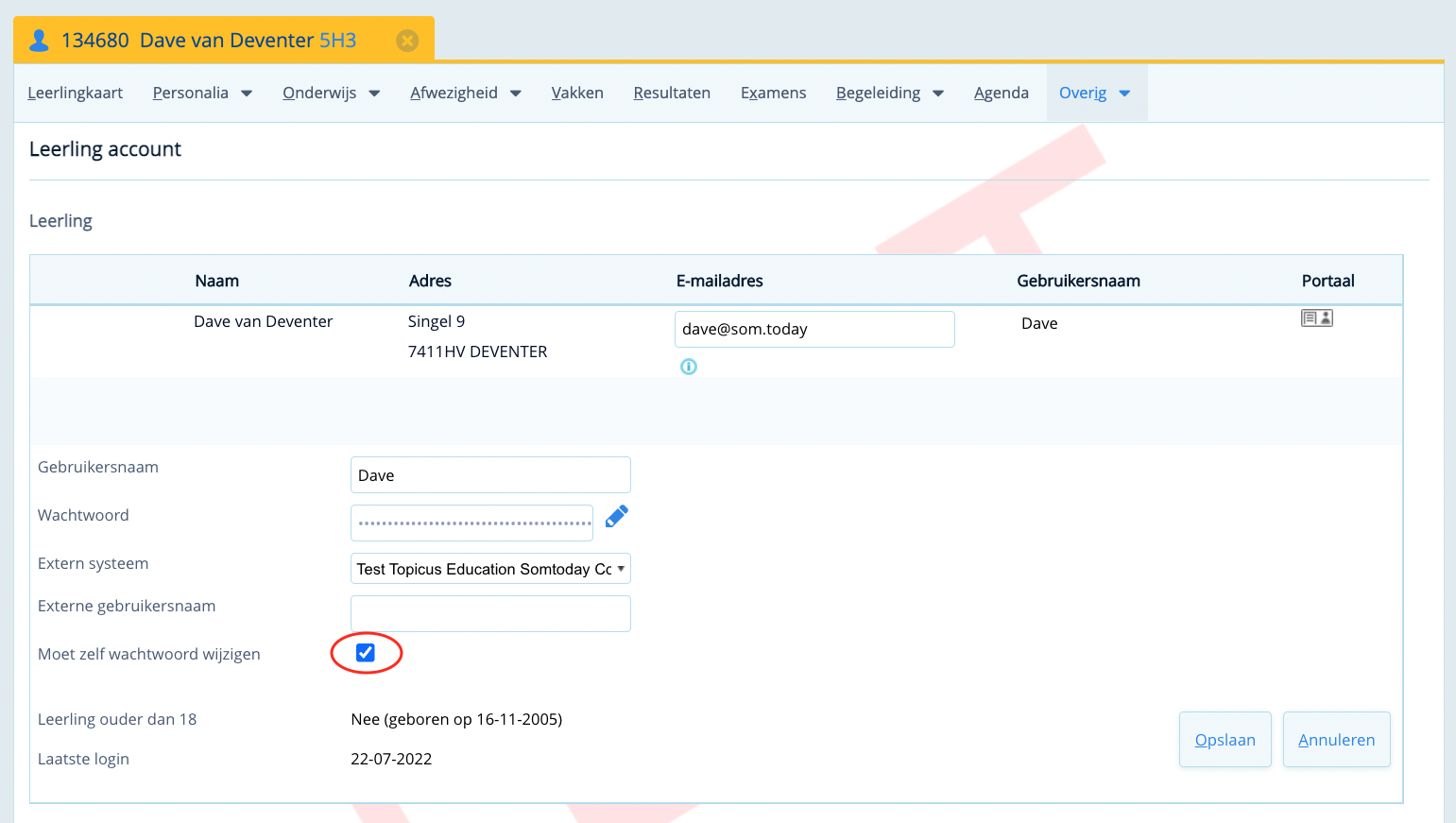Close the Dave van Deventer tab
Image resolution: width=1456 pixels, height=823 pixels.
[x=407, y=41]
